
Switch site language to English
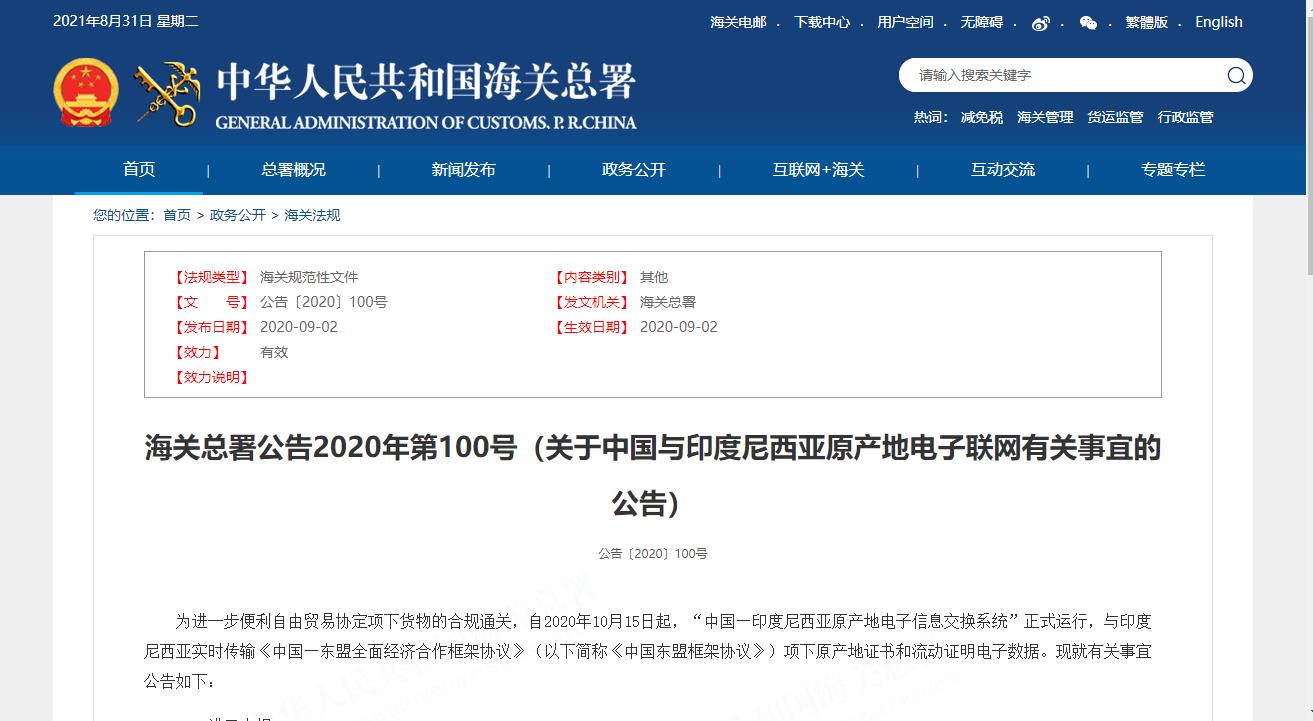(x=1218, y=21)
